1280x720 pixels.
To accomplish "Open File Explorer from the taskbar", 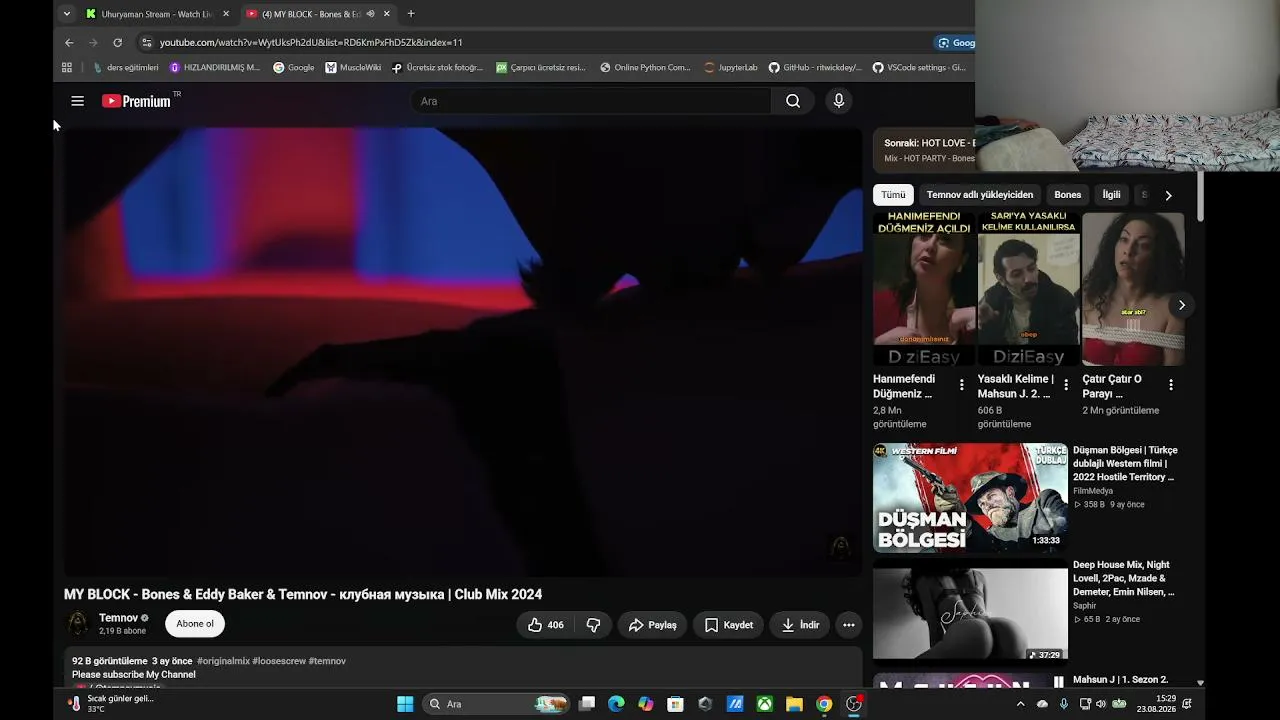I will coord(794,704).
